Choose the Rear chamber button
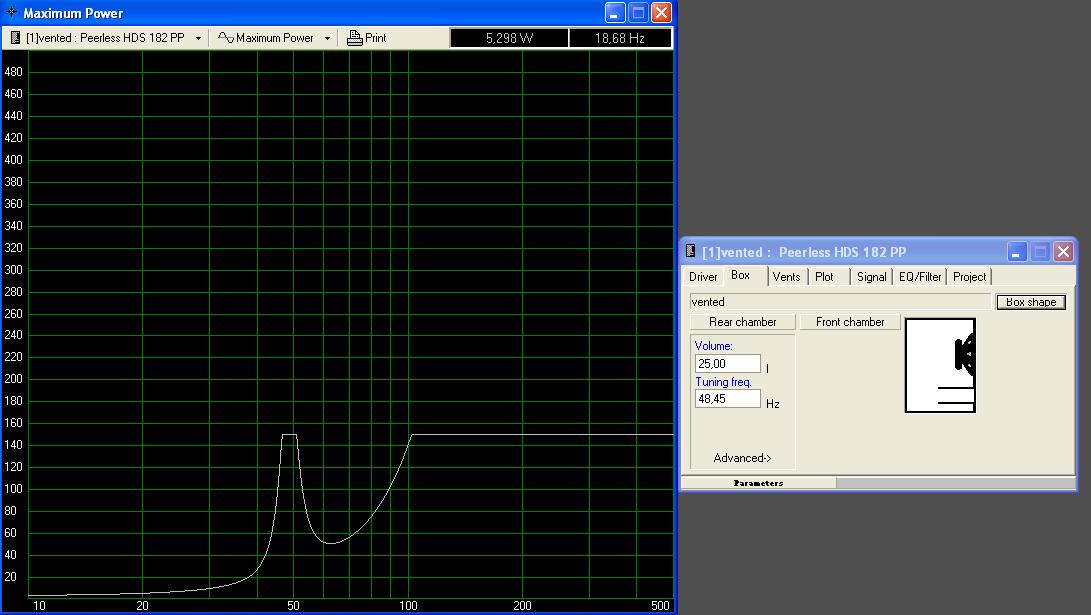 (742, 322)
